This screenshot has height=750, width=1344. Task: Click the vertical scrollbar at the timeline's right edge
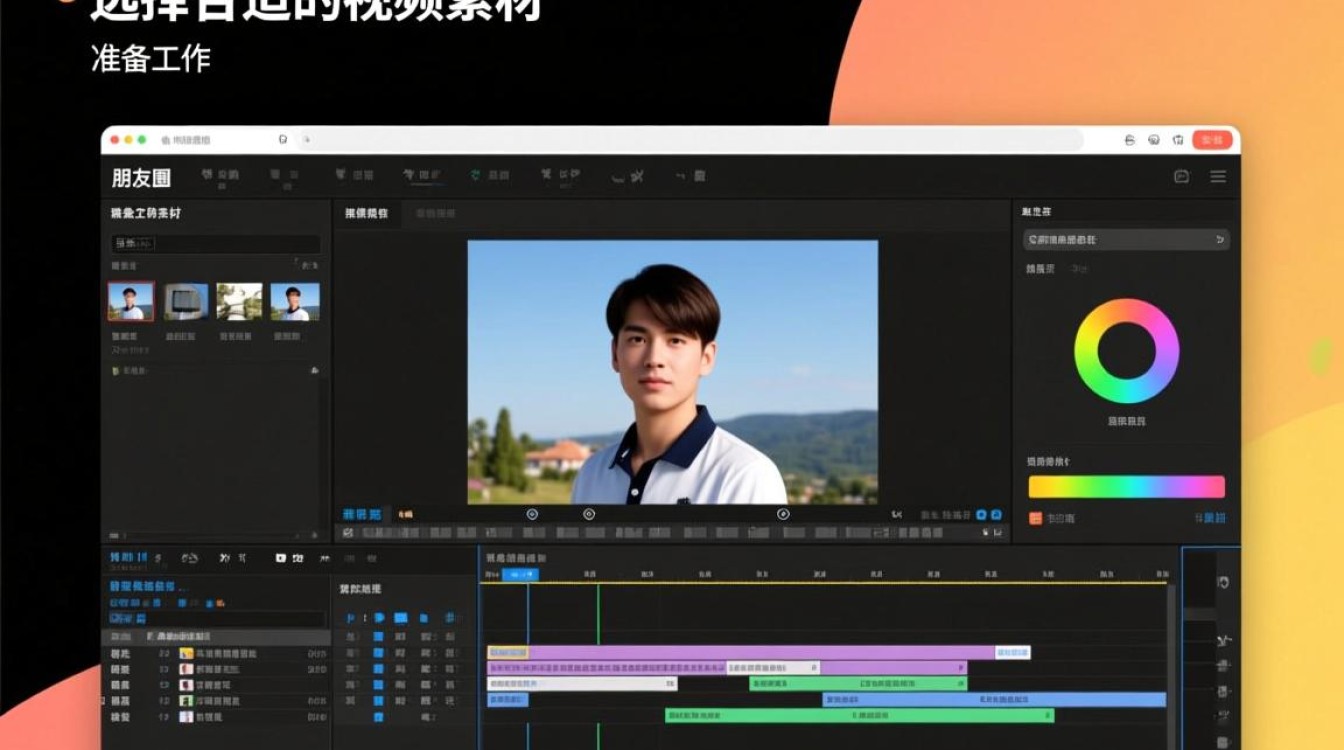[1172, 665]
